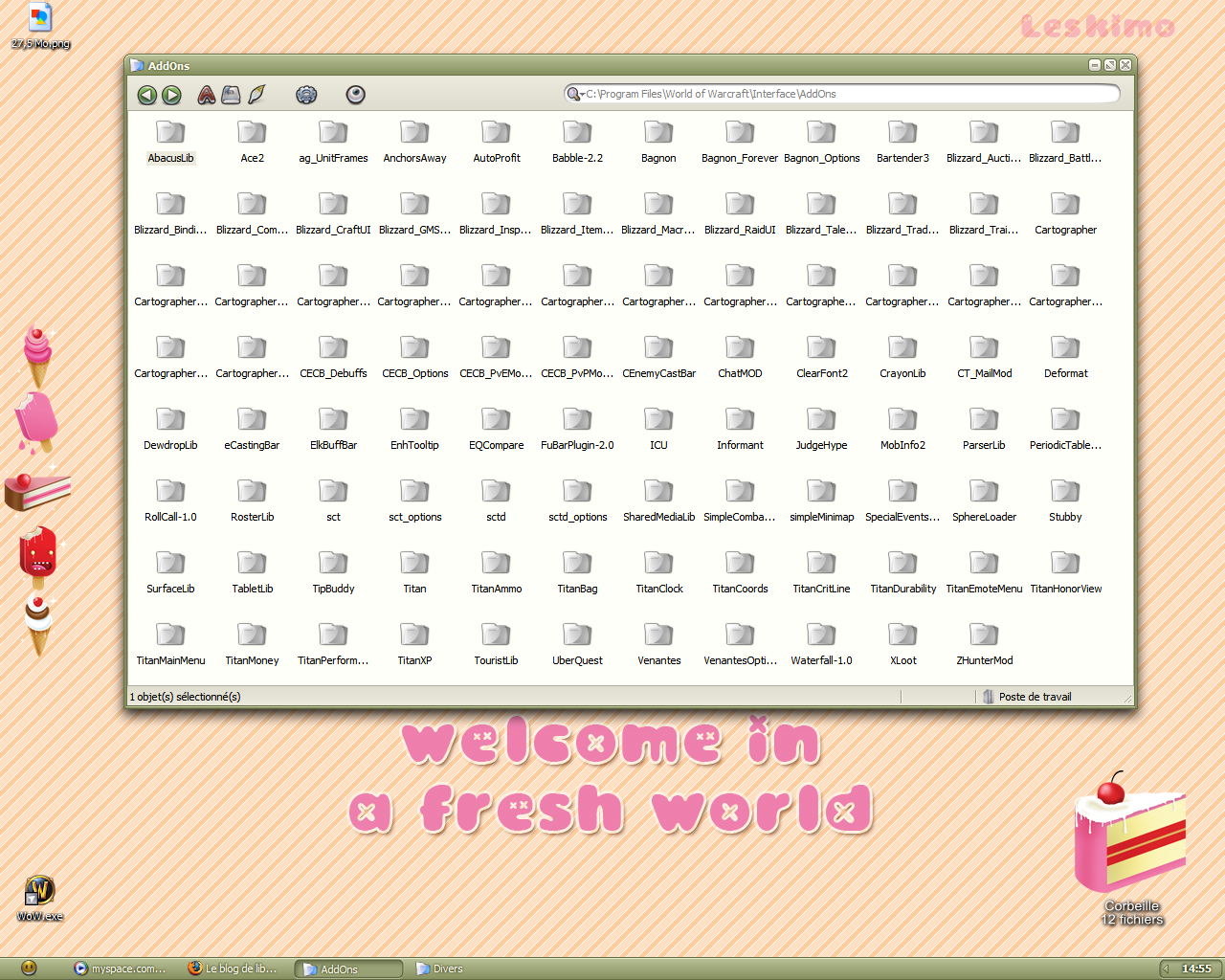The width and height of the screenshot is (1225, 980).
Task: Select the TitanMoney folder
Action: click(252, 645)
